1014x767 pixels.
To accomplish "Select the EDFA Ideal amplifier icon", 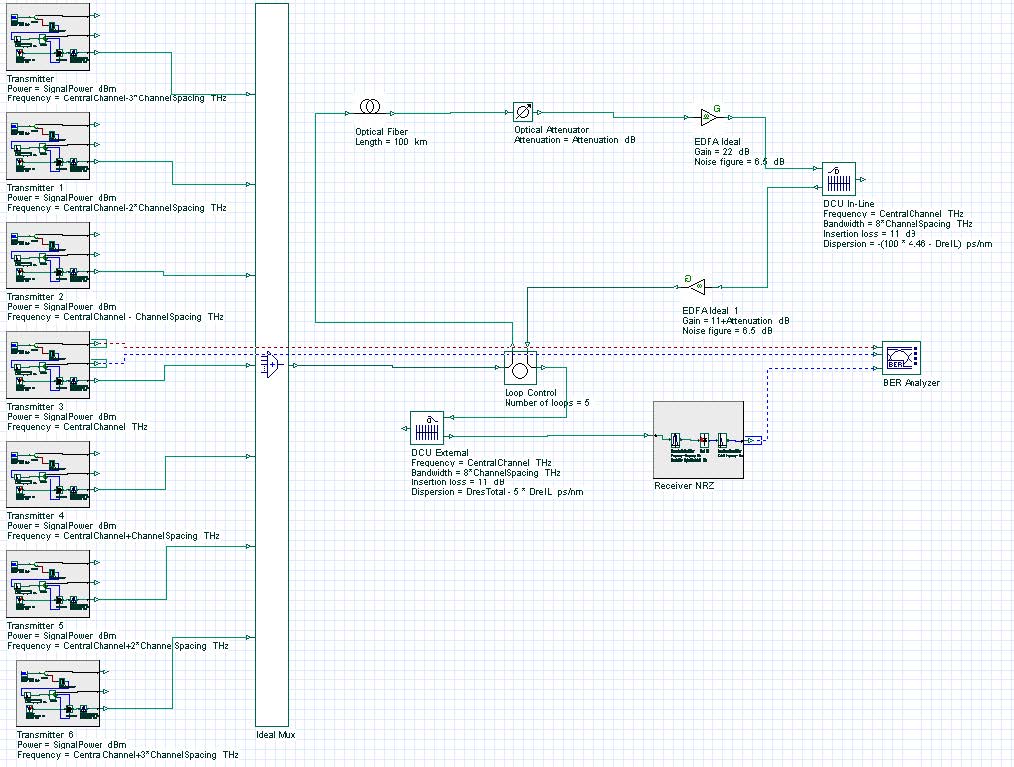I will [706, 115].
